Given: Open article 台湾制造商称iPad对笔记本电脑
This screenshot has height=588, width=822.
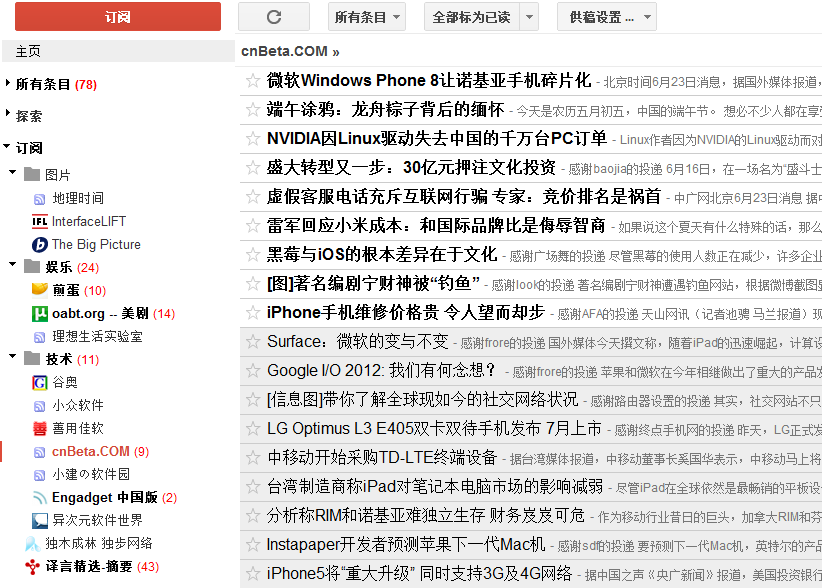Looking at the screenshot, I should 435,487.
